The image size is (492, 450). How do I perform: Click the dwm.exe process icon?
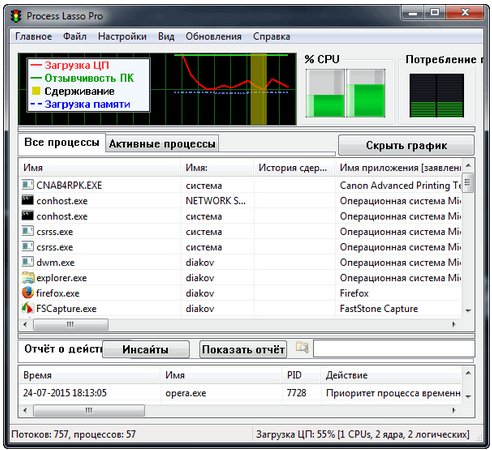pos(28,262)
